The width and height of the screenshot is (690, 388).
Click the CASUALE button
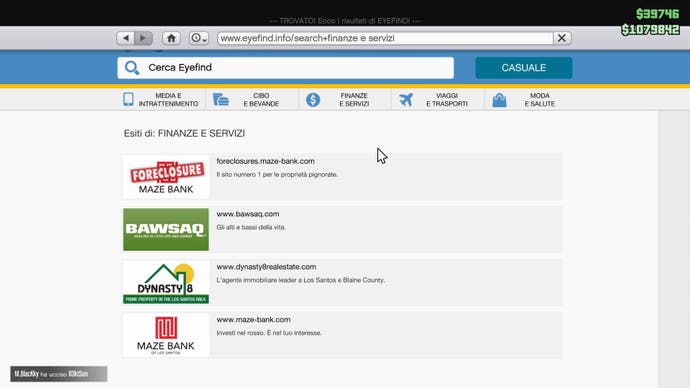(x=524, y=68)
